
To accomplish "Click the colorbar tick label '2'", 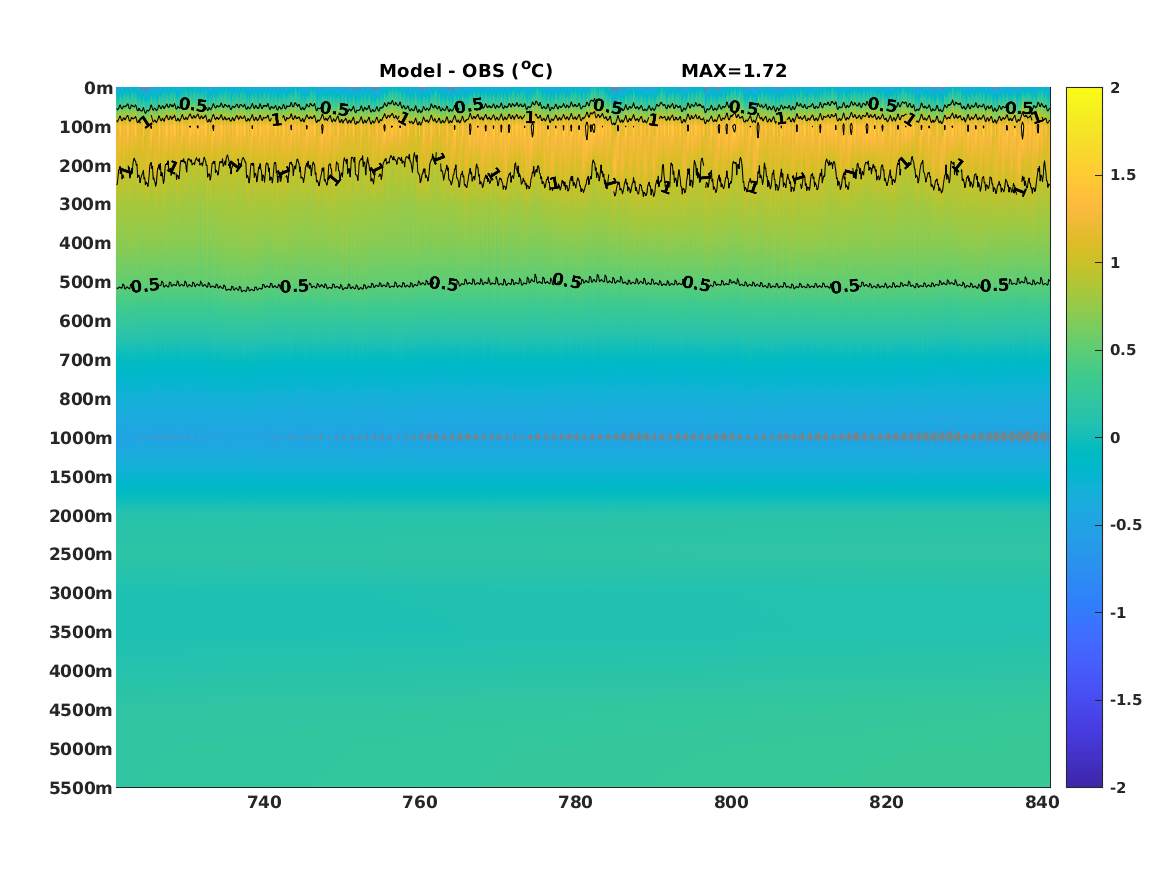I will point(1115,88).
